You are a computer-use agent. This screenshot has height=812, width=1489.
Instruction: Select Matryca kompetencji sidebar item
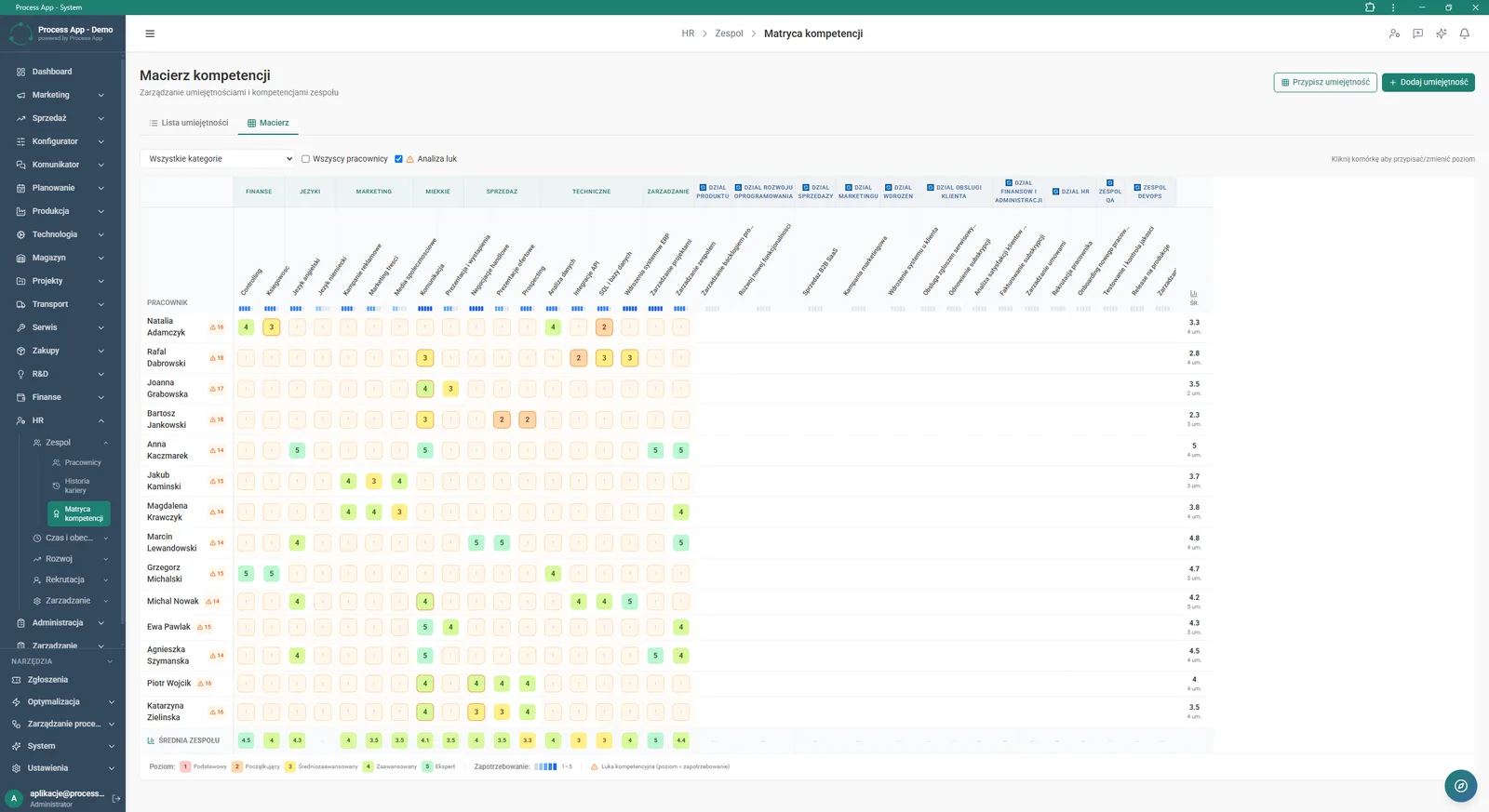pyautogui.click(x=79, y=513)
